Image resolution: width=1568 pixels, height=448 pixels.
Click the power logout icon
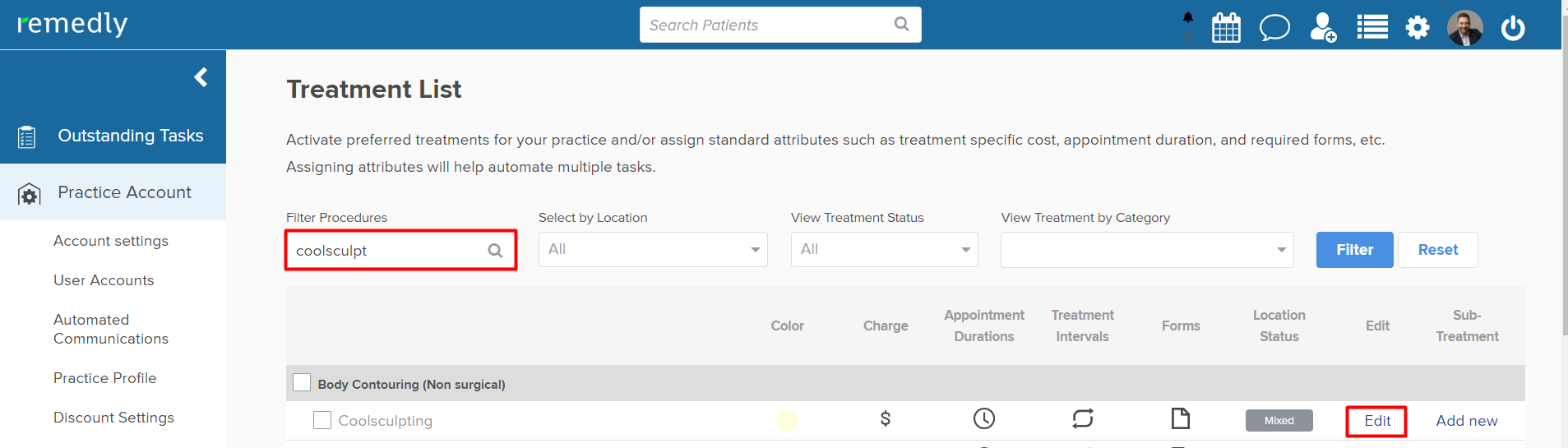(x=1512, y=28)
